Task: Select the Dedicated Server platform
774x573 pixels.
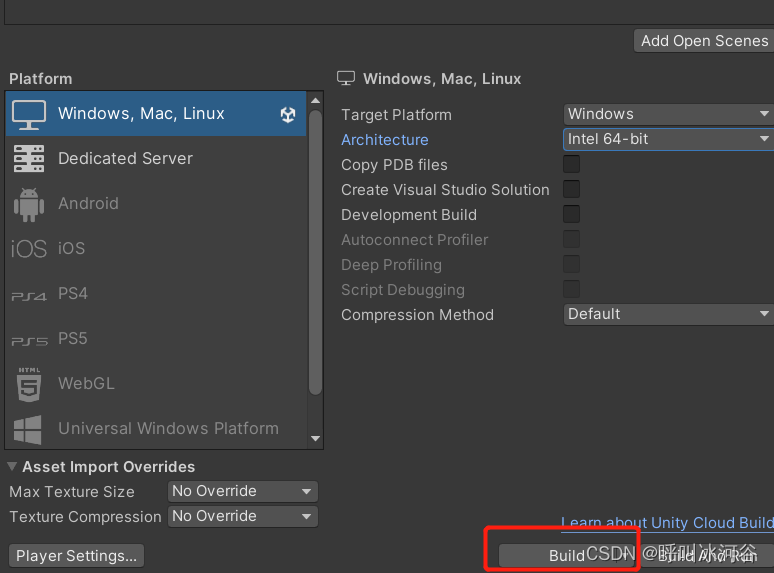Action: (156, 158)
